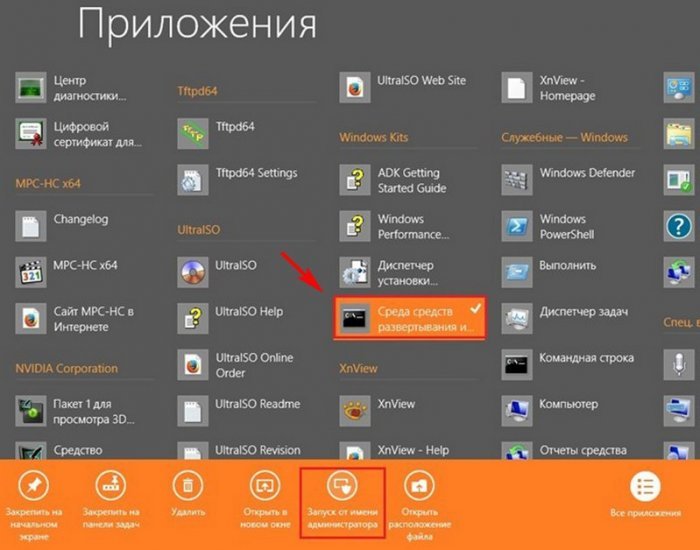Screen dimensions: 700x550
Task: Open UltraISO Revision entry
Action: [x=239, y=450]
